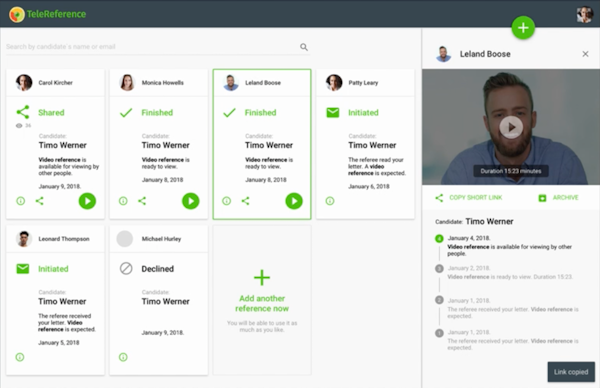Play the video in Leland Boose panel
This screenshot has height=388, width=600.
tap(511, 127)
